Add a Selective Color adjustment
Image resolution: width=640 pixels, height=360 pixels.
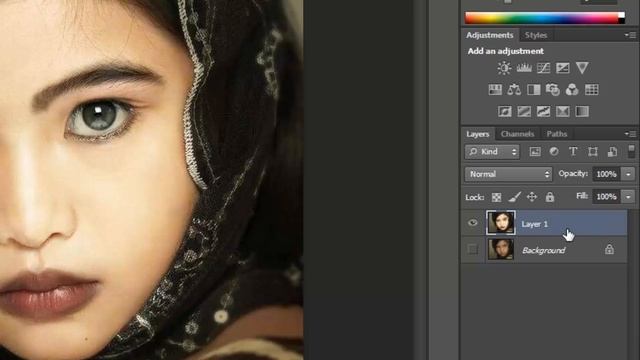[562, 111]
